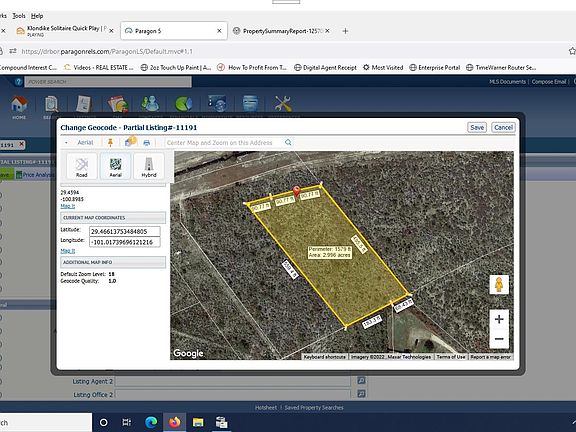Open Firefox from the Windows taskbar
Viewport: 576px width, 432px height.
coord(175,422)
